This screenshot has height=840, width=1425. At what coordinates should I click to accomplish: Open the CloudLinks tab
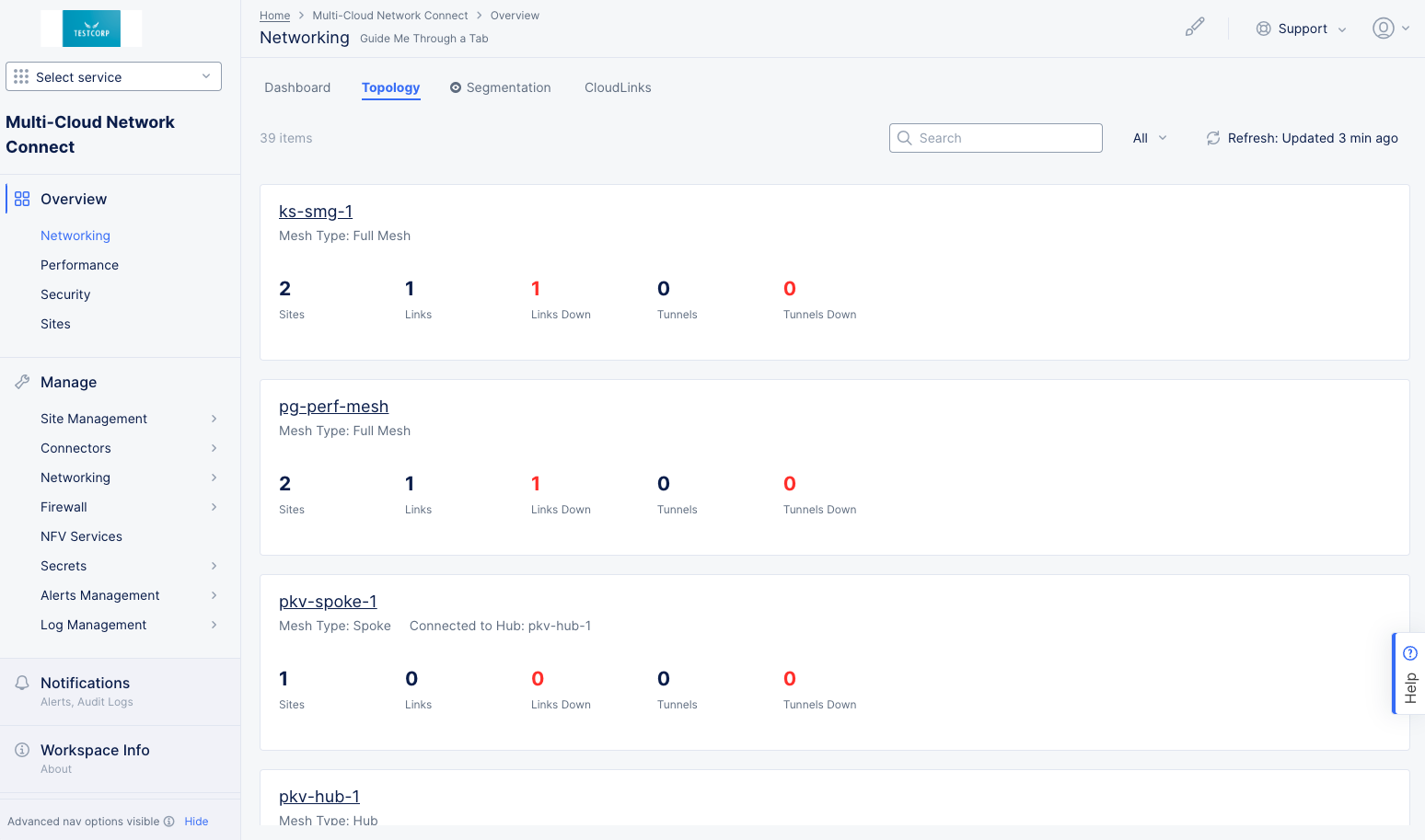pyautogui.click(x=618, y=87)
